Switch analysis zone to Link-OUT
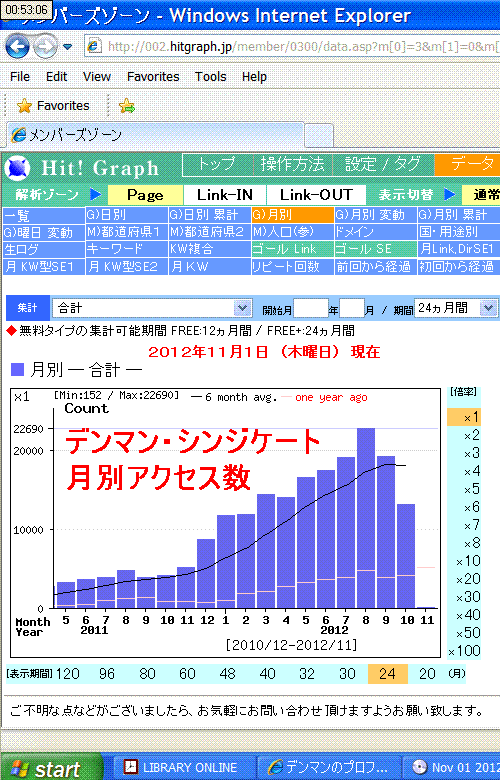Image resolution: width=500 pixels, height=780 pixels. tap(316, 195)
